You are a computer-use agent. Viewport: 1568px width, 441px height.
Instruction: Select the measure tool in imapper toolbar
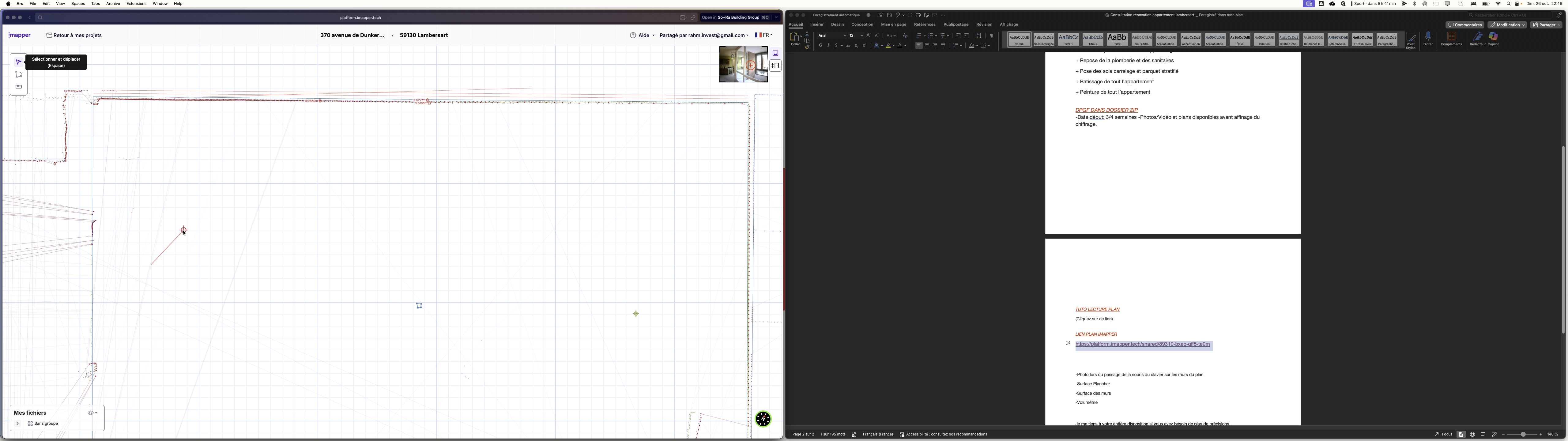(19, 86)
